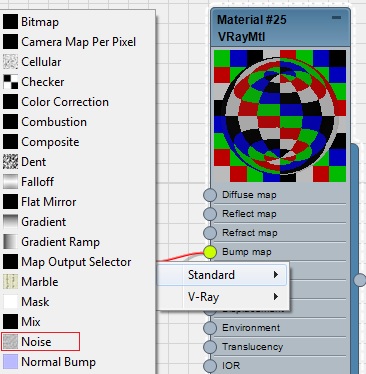This screenshot has width=366, height=374.
Task: Collapse the Material #25 node with minus
Action: [x=337, y=17]
